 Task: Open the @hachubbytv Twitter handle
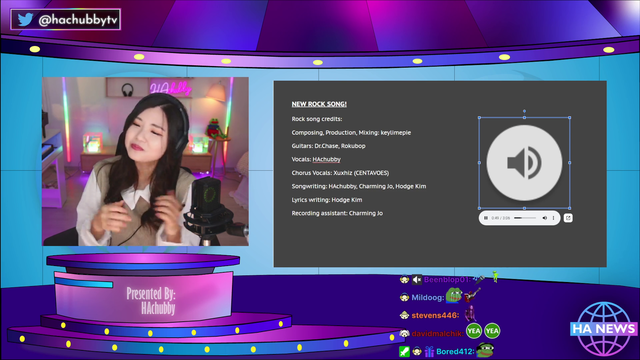[x=78, y=20]
